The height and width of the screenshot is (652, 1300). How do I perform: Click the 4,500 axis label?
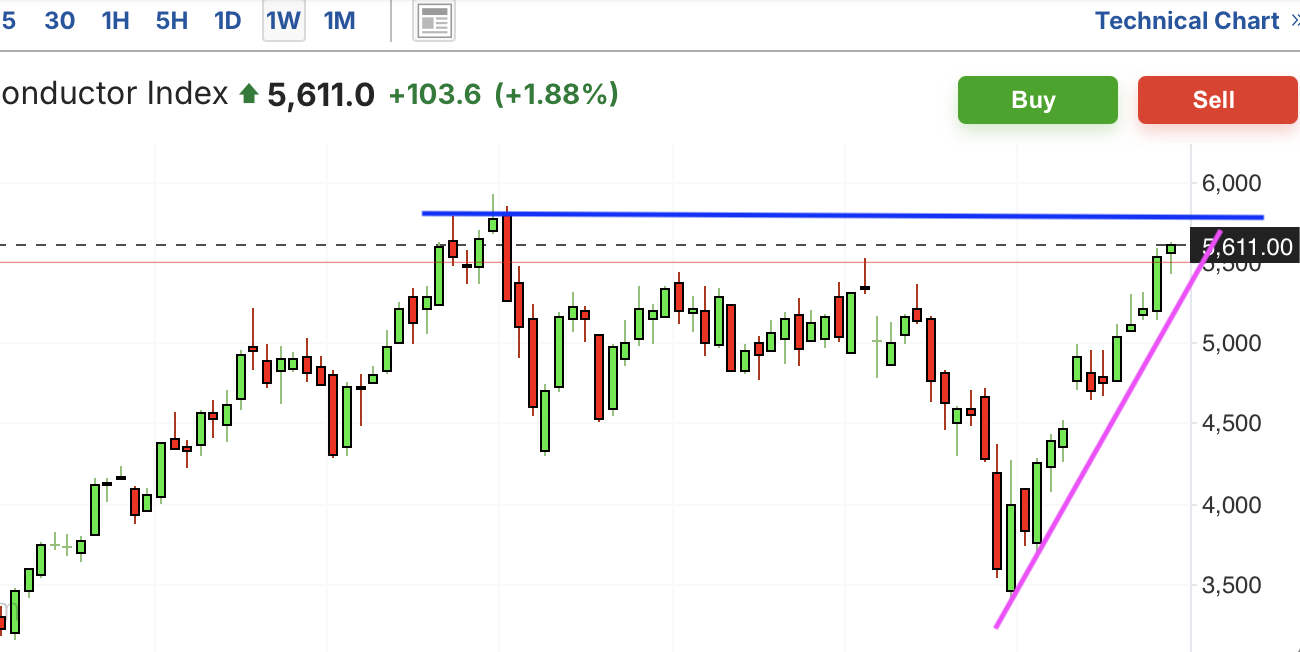pyautogui.click(x=1233, y=423)
